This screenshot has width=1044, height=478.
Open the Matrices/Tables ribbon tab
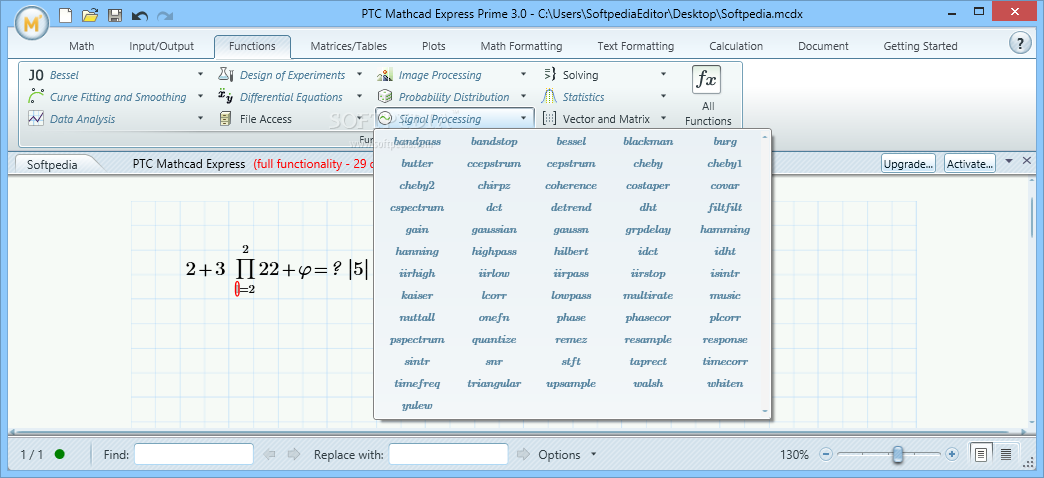click(349, 46)
